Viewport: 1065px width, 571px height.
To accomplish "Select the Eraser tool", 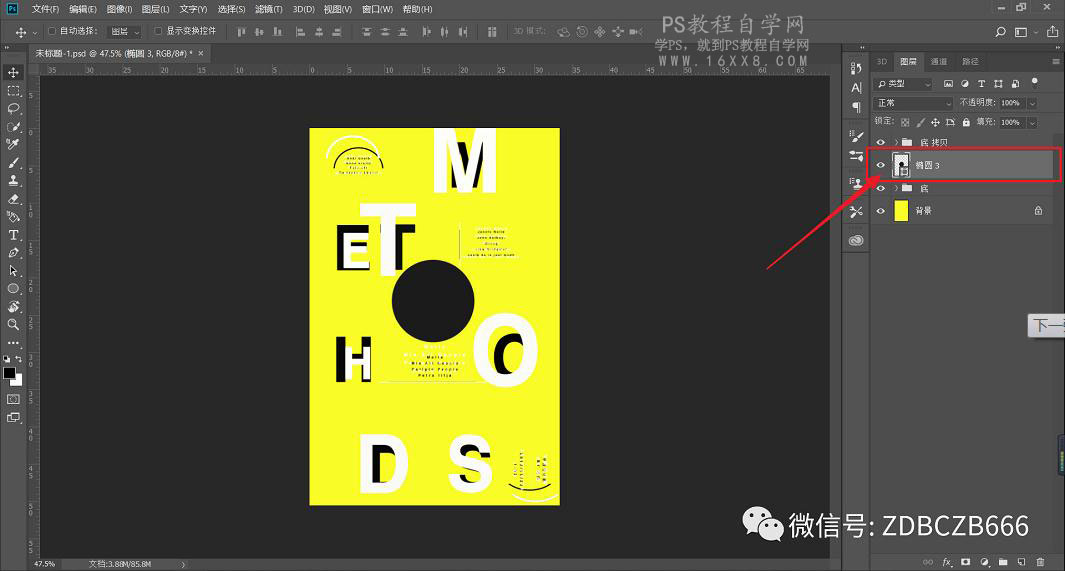I will pyautogui.click(x=13, y=199).
